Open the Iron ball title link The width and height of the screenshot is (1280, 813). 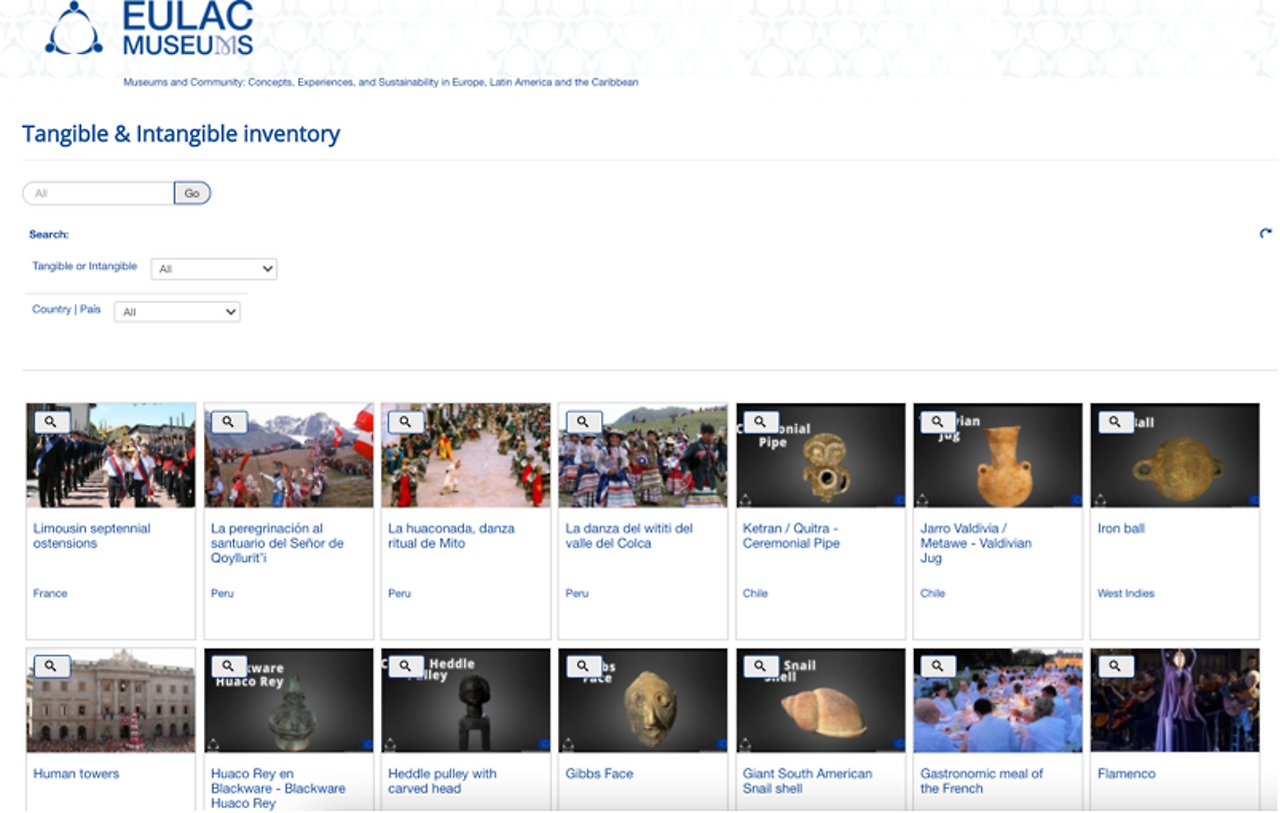[x=1121, y=529]
